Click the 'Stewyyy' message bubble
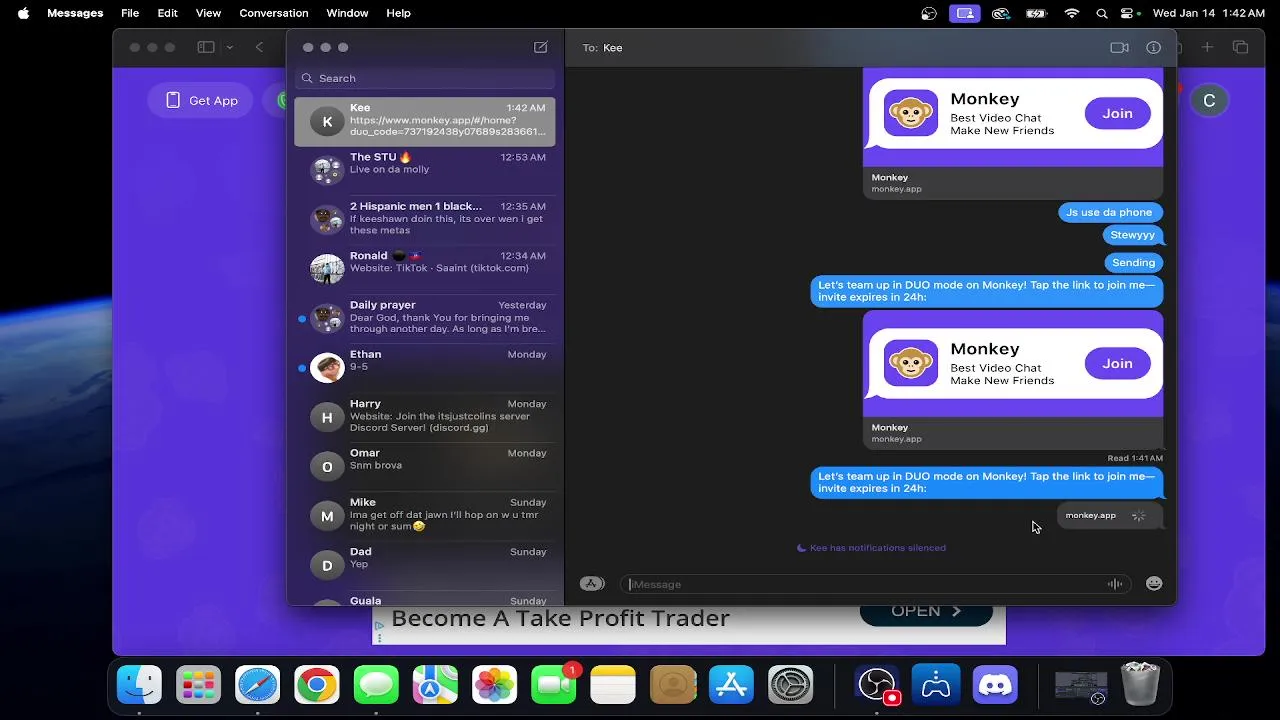The image size is (1280, 720). (1133, 235)
